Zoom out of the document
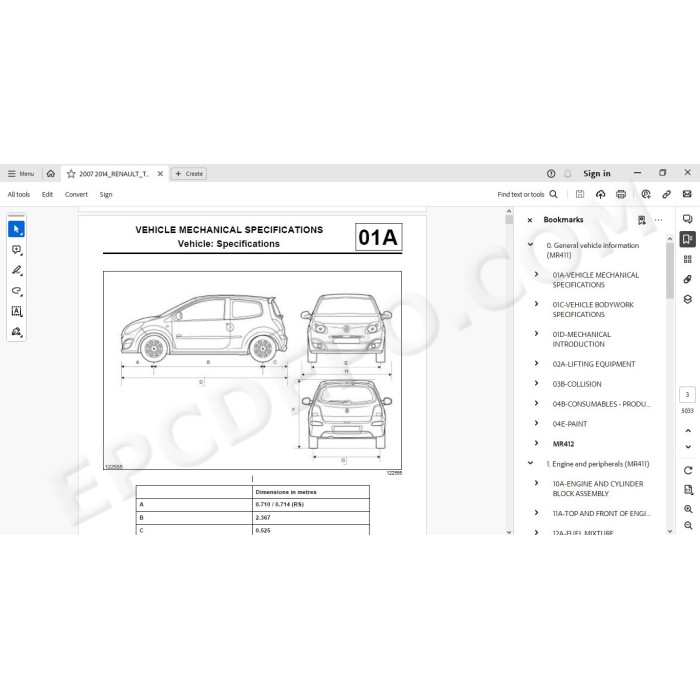 tap(688, 525)
